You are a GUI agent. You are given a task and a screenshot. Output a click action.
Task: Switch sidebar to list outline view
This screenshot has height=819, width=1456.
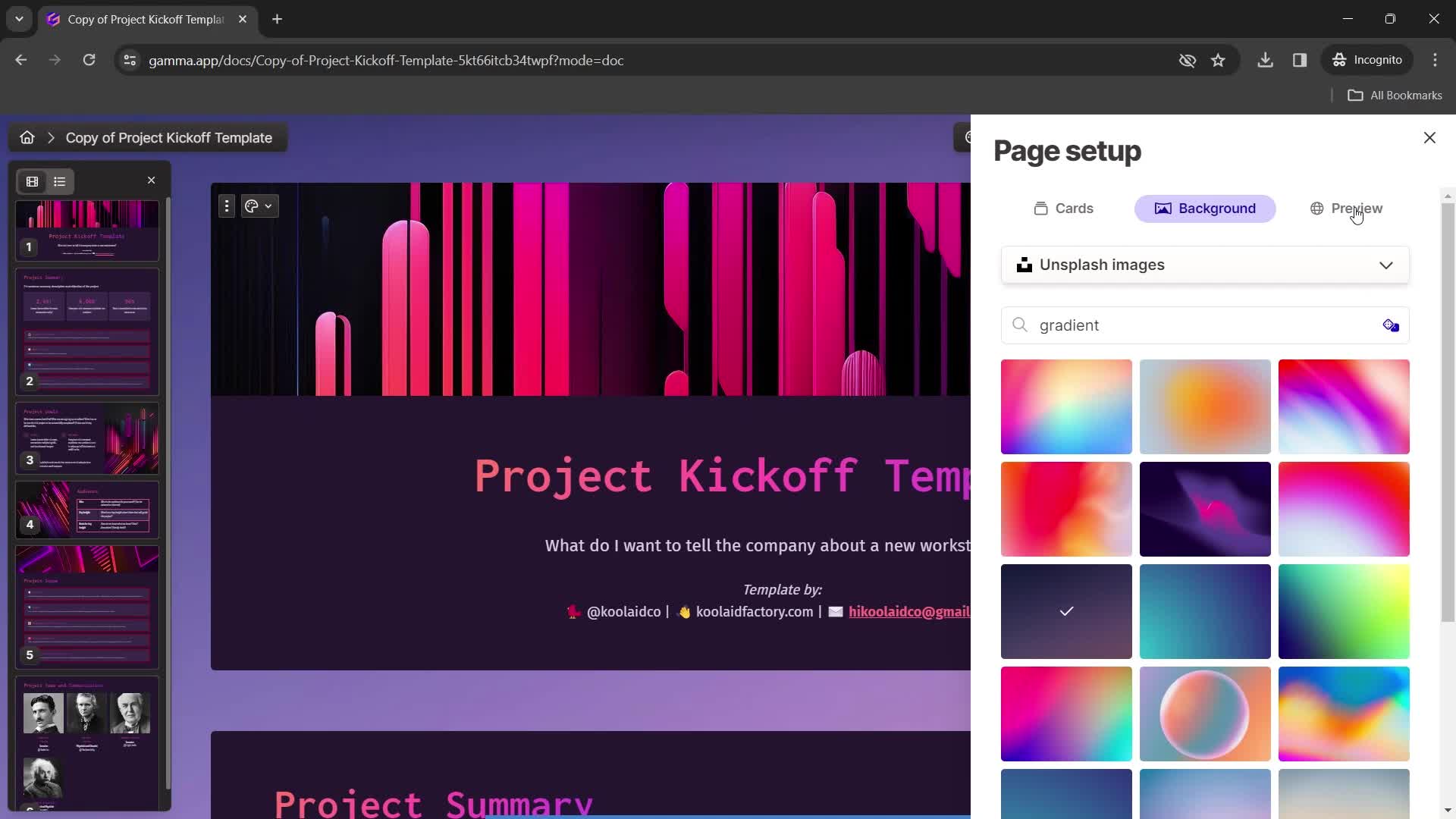pyautogui.click(x=60, y=181)
